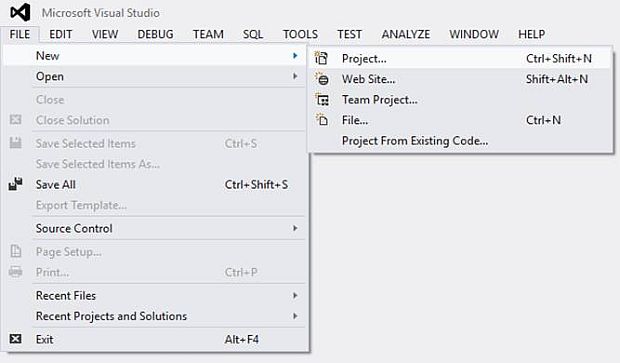The image size is (620, 363).
Task: Expand the New submenu arrow
Action: (x=295, y=56)
